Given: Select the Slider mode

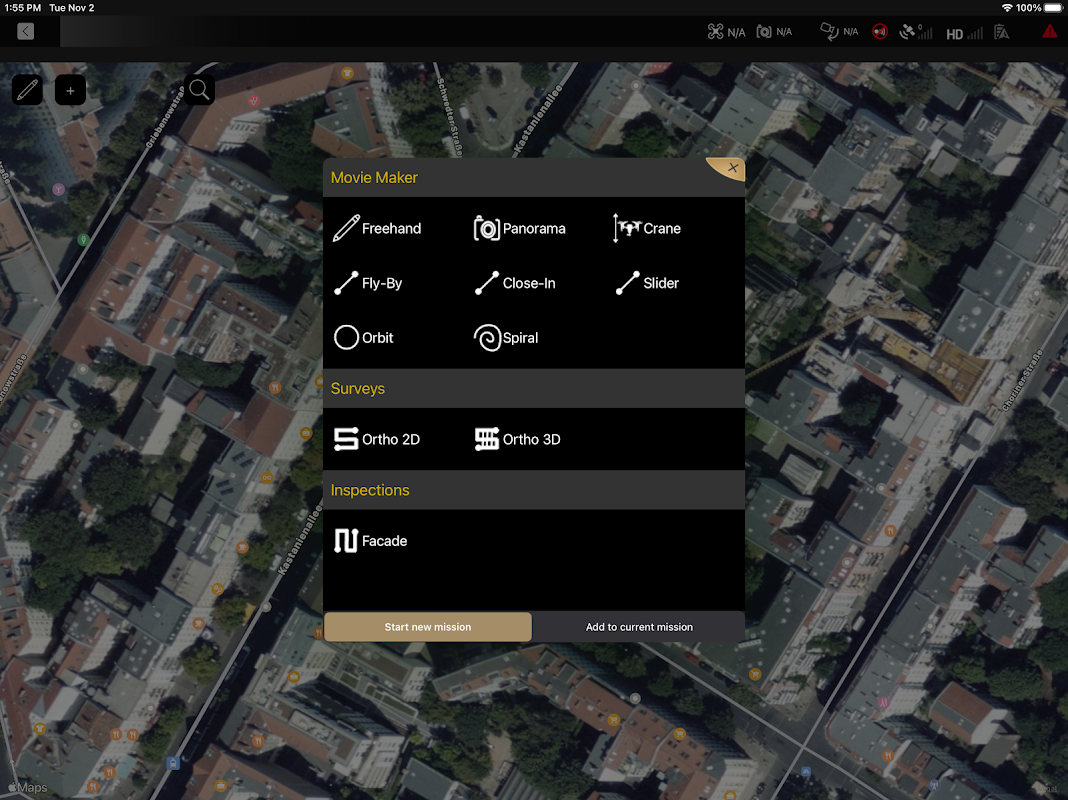Looking at the screenshot, I should point(648,283).
